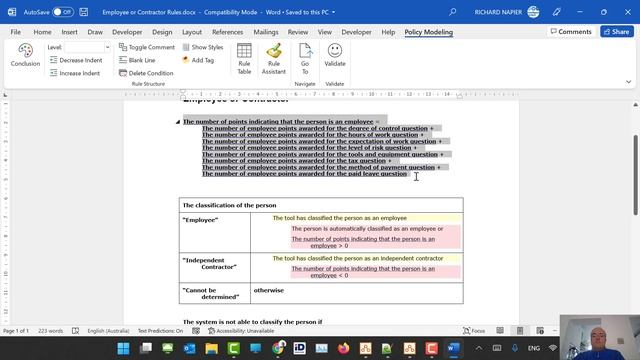Open Firefox from the taskbar
Screen dimensions: 640x360
[344, 348]
